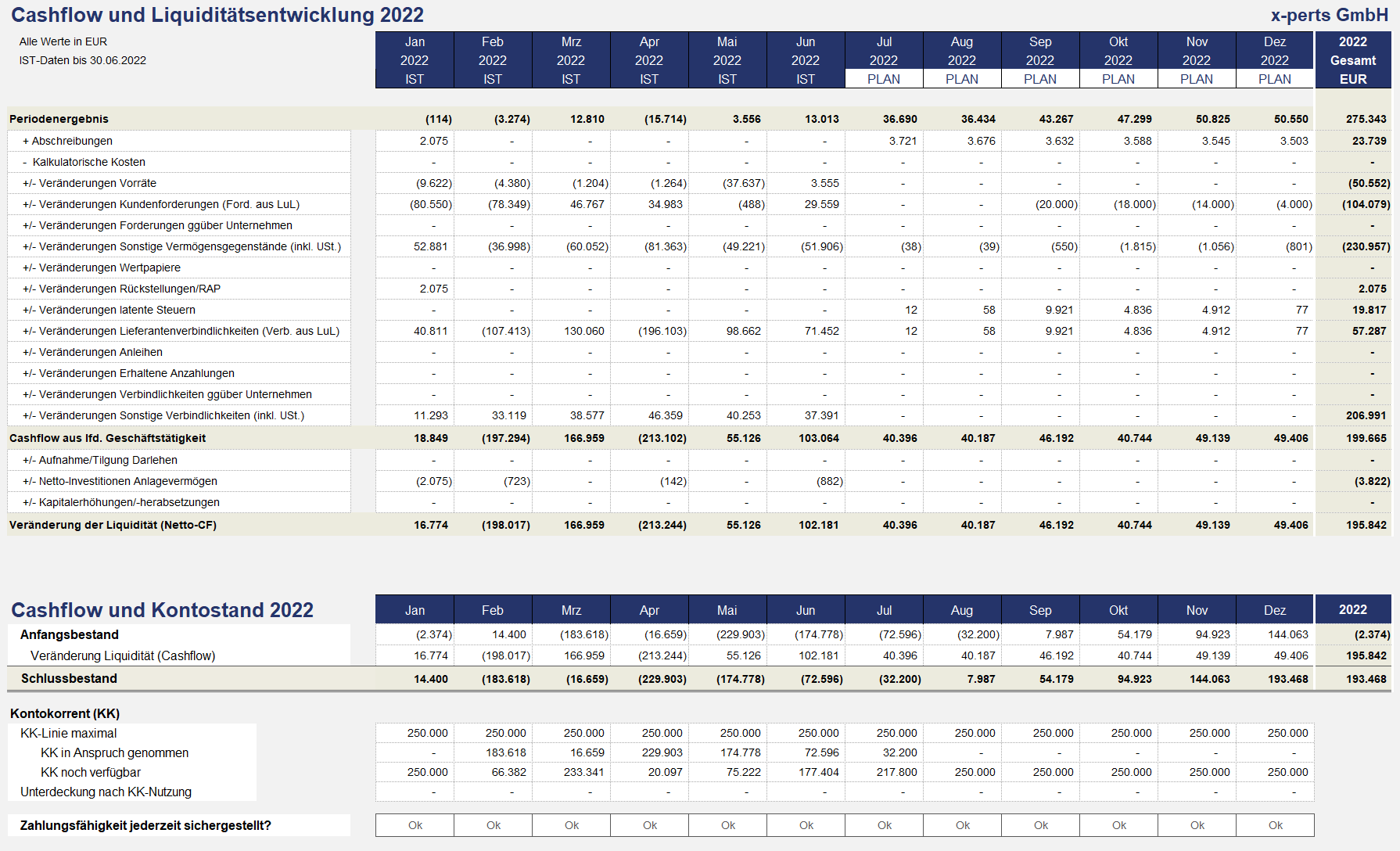Select the Periodenergebnis row label
The width and height of the screenshot is (1400, 851).
pyautogui.click(x=59, y=119)
